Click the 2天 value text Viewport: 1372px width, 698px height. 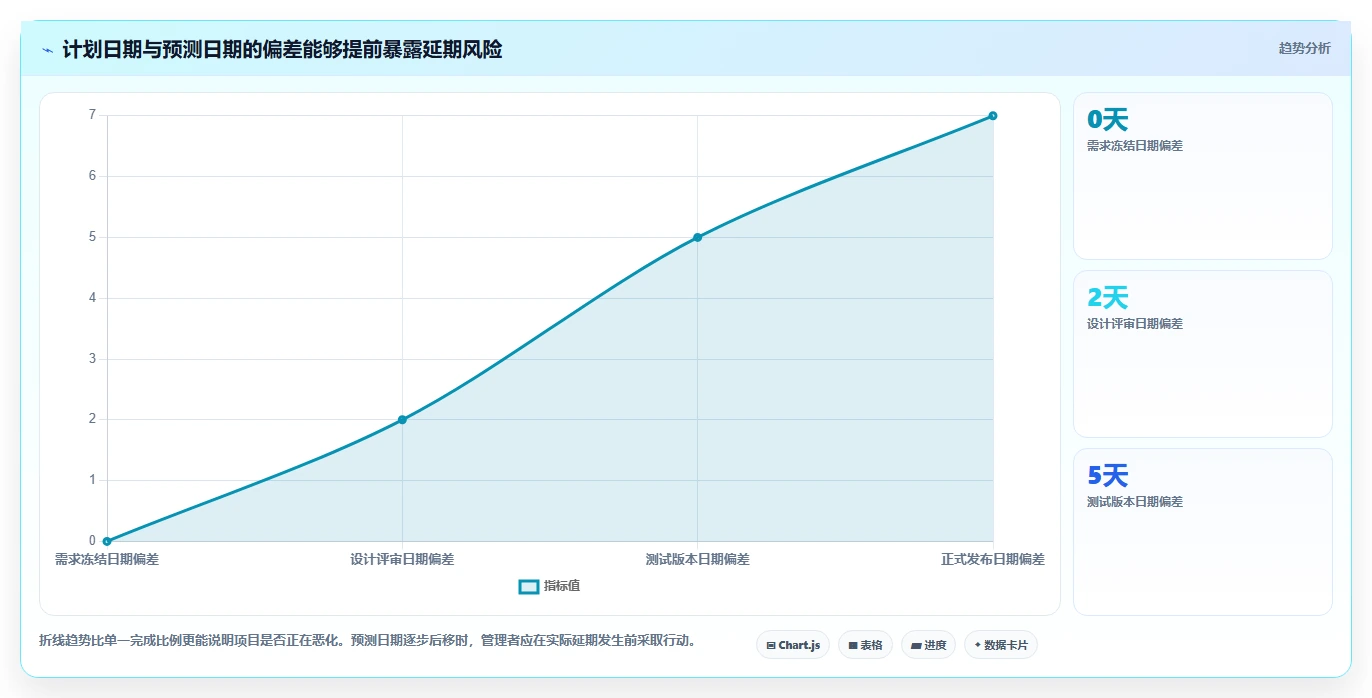(x=1107, y=298)
